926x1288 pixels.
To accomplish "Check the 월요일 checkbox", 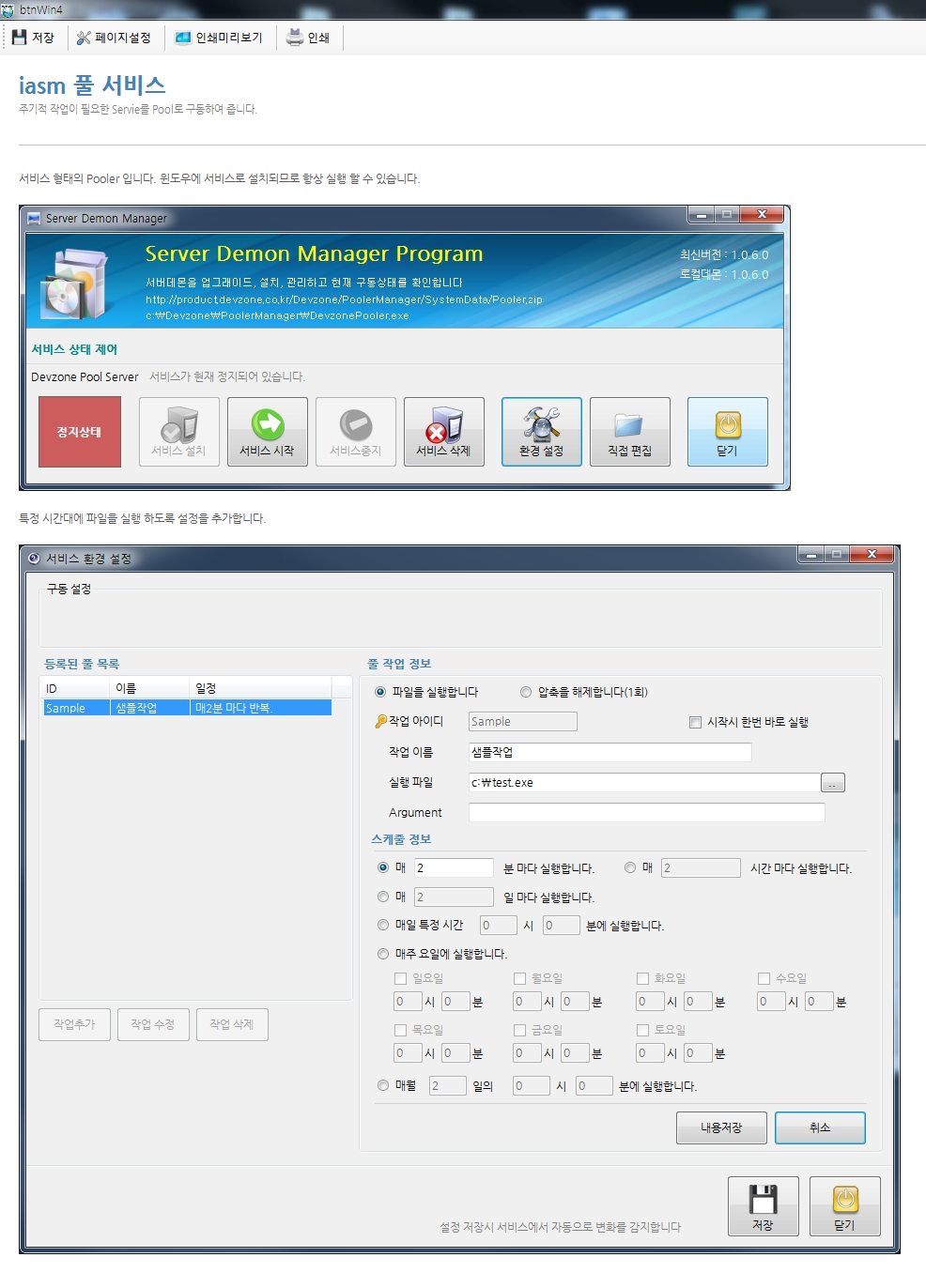I will tap(519, 978).
